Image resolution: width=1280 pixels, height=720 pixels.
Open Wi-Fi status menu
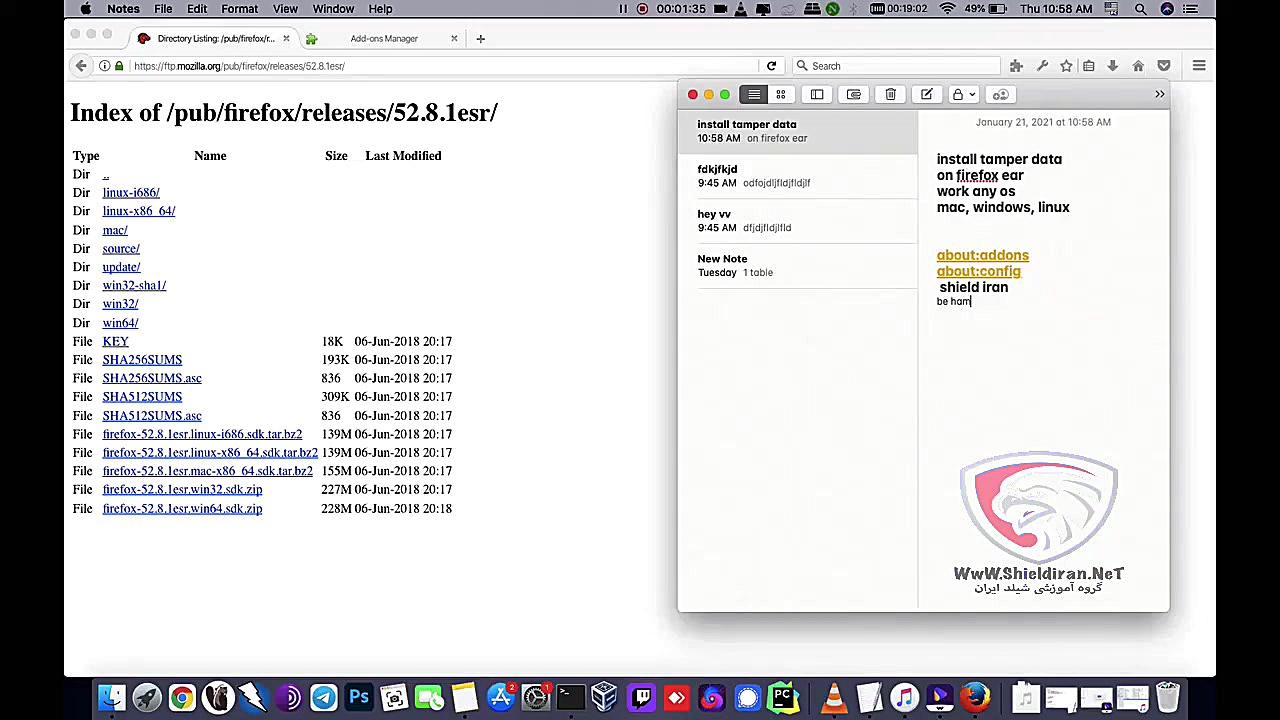947,9
